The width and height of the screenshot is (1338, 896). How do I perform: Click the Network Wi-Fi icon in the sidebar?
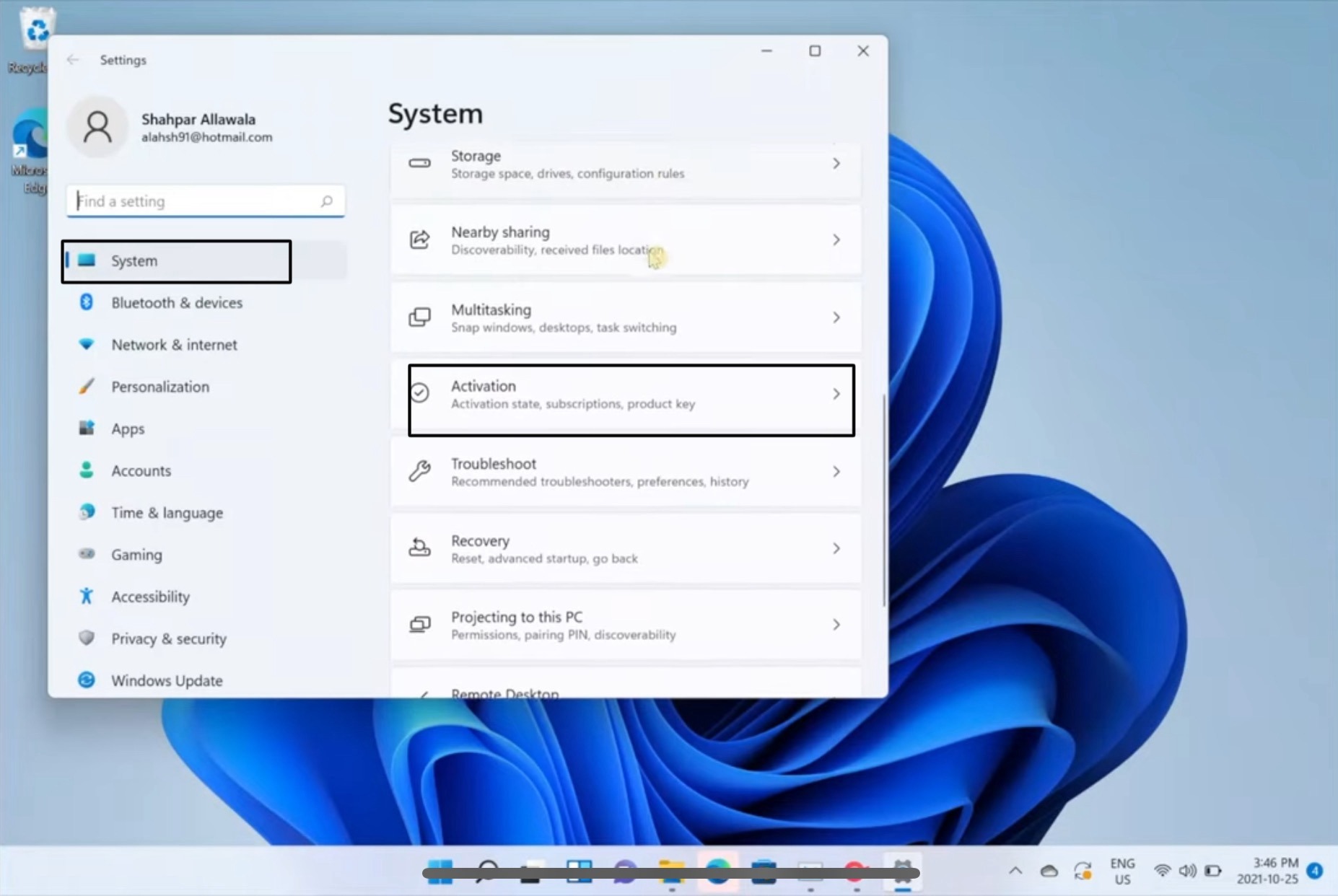[86, 344]
